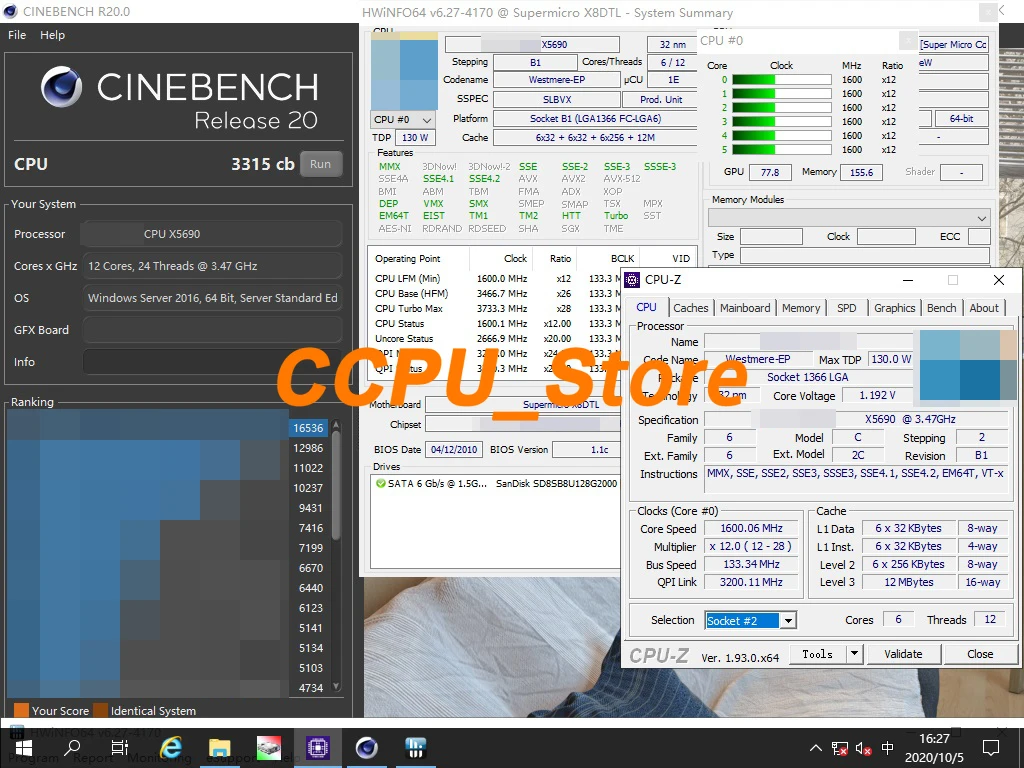Select ranking score 12986
Viewport: 1024px width, 768px height.
308,448
